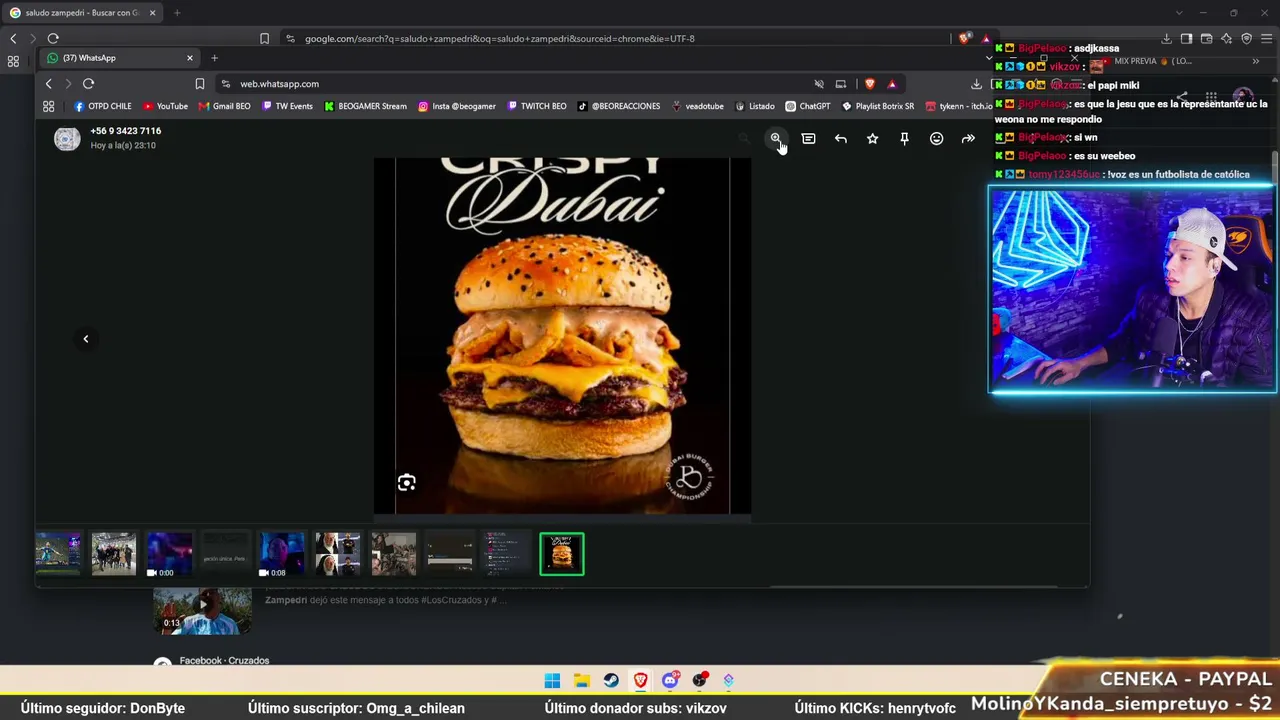Open the veadotube bookmark
Image resolution: width=1280 pixels, height=720 pixels.
[x=697, y=106]
